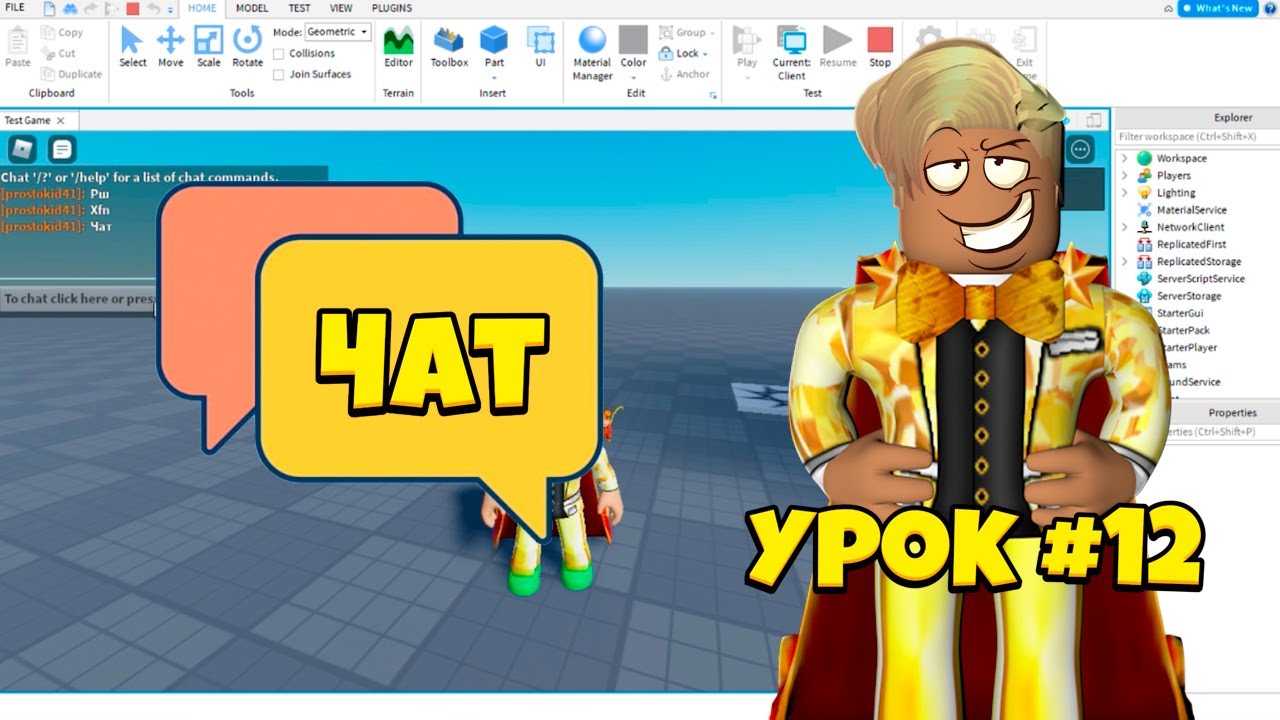Click the Duplicate button
The image size is (1280, 720).
click(x=71, y=75)
